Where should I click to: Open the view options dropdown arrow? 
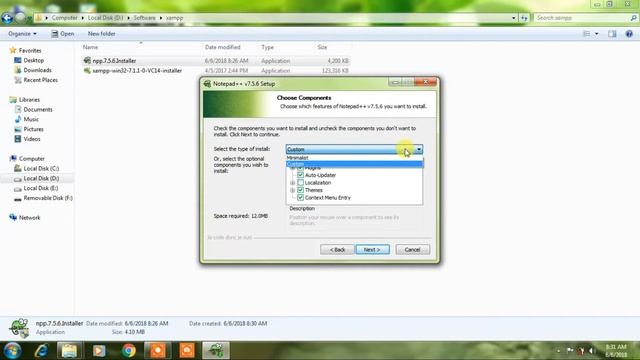pyautogui.click(x=597, y=34)
